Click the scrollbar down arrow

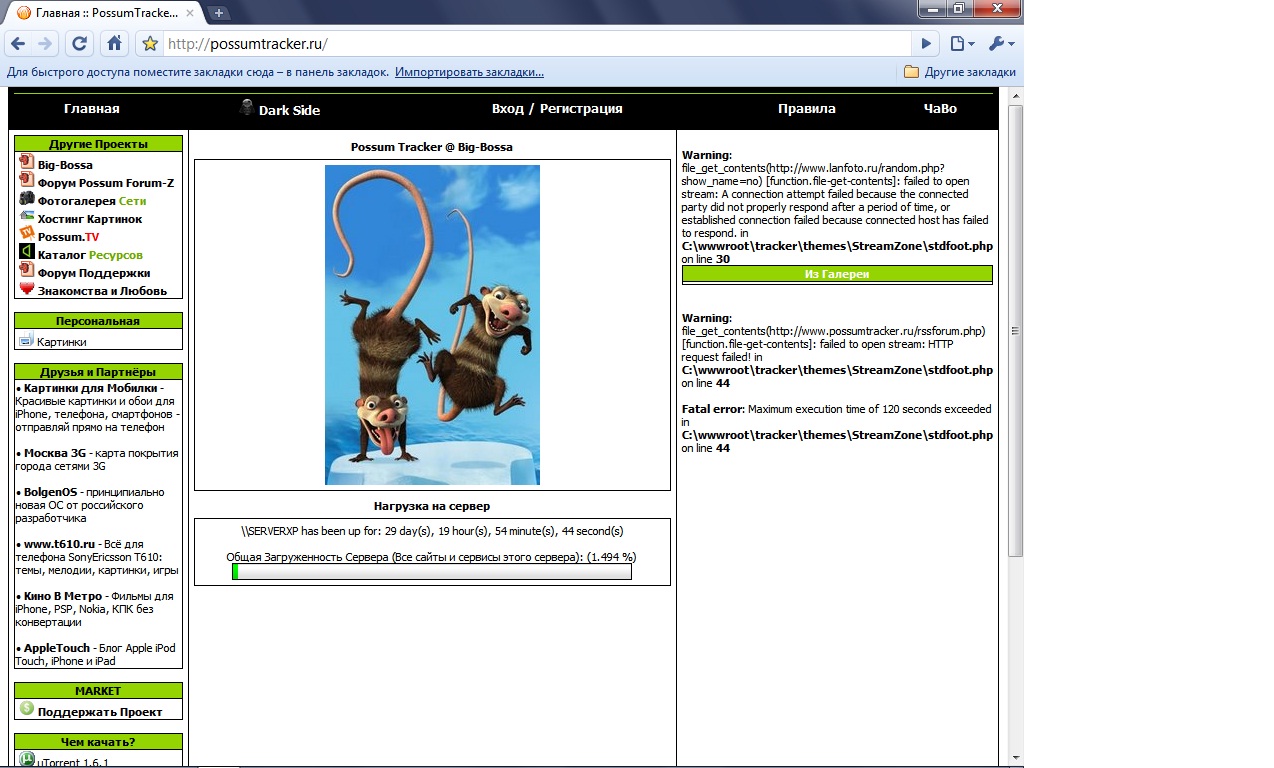point(1015,758)
